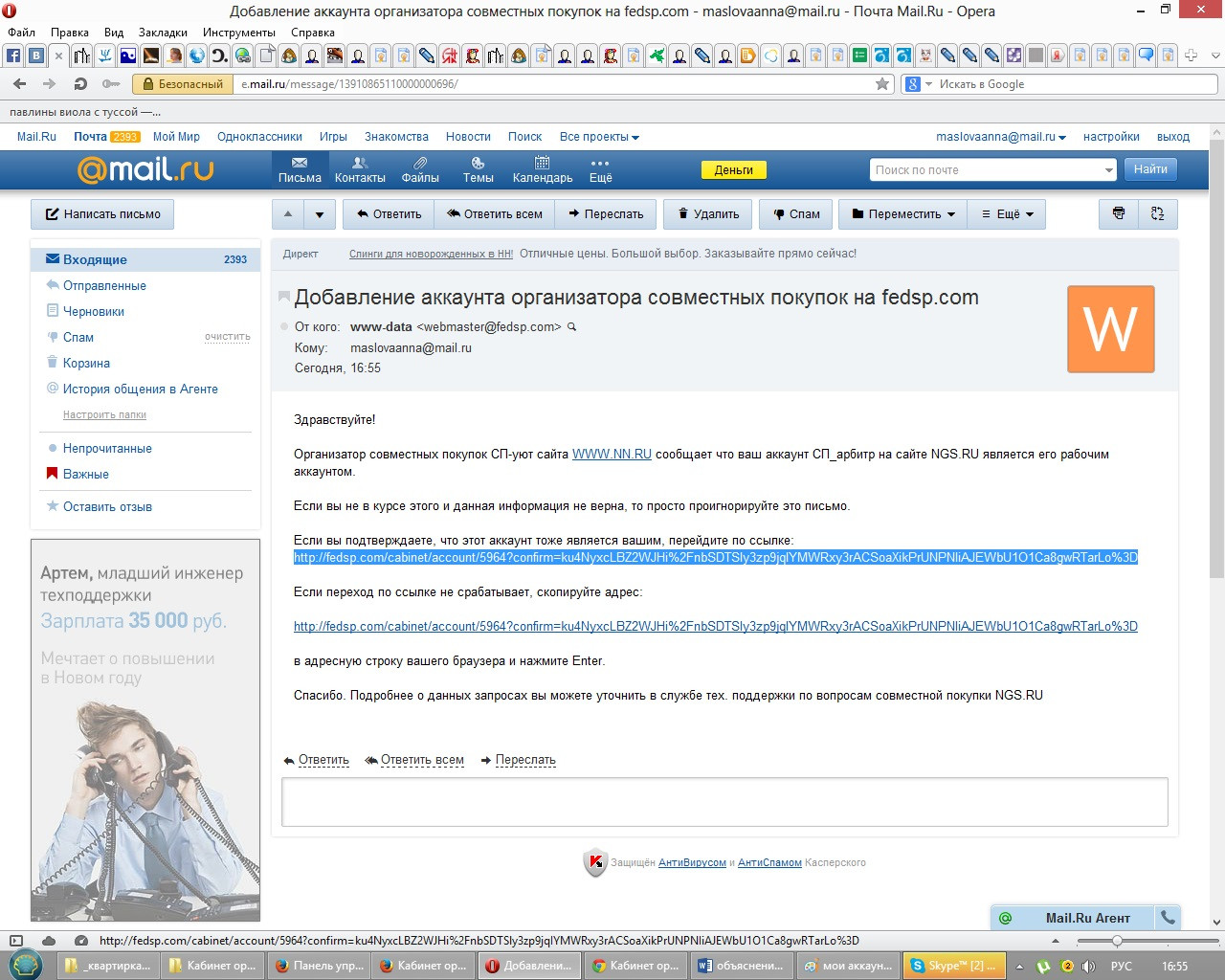Click the Поиск по почте field
The width and height of the screenshot is (1225, 980).
coord(986,170)
